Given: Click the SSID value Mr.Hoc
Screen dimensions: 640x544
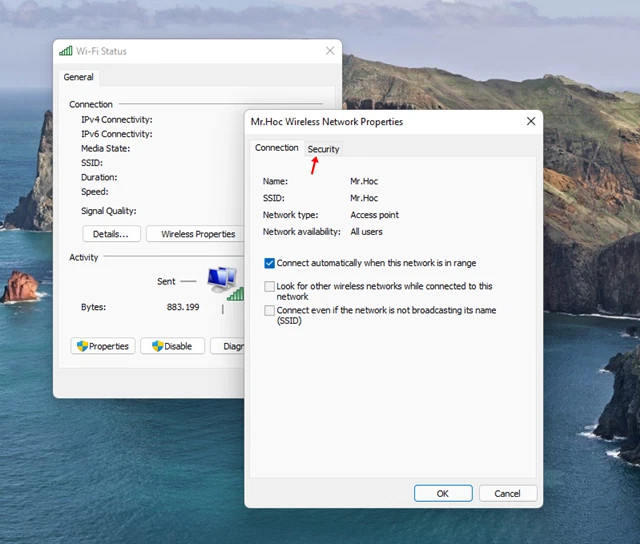Looking at the screenshot, I should click(x=364, y=198).
